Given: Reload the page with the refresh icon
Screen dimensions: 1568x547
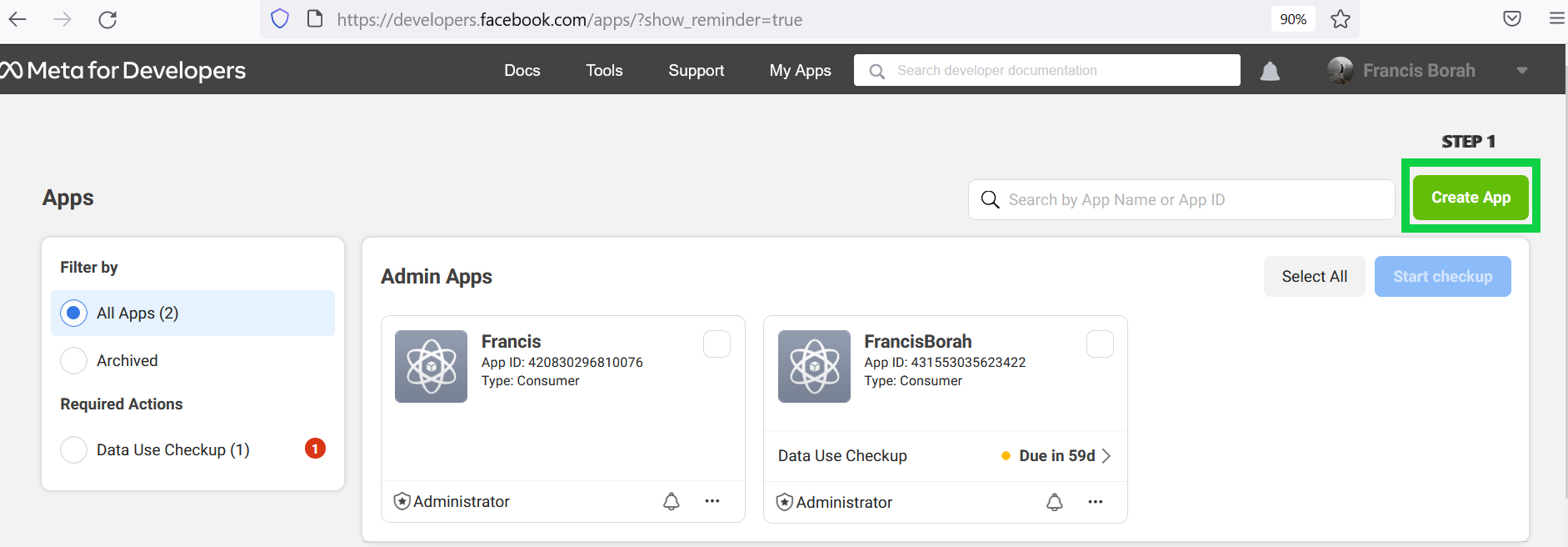Looking at the screenshot, I should (x=107, y=19).
